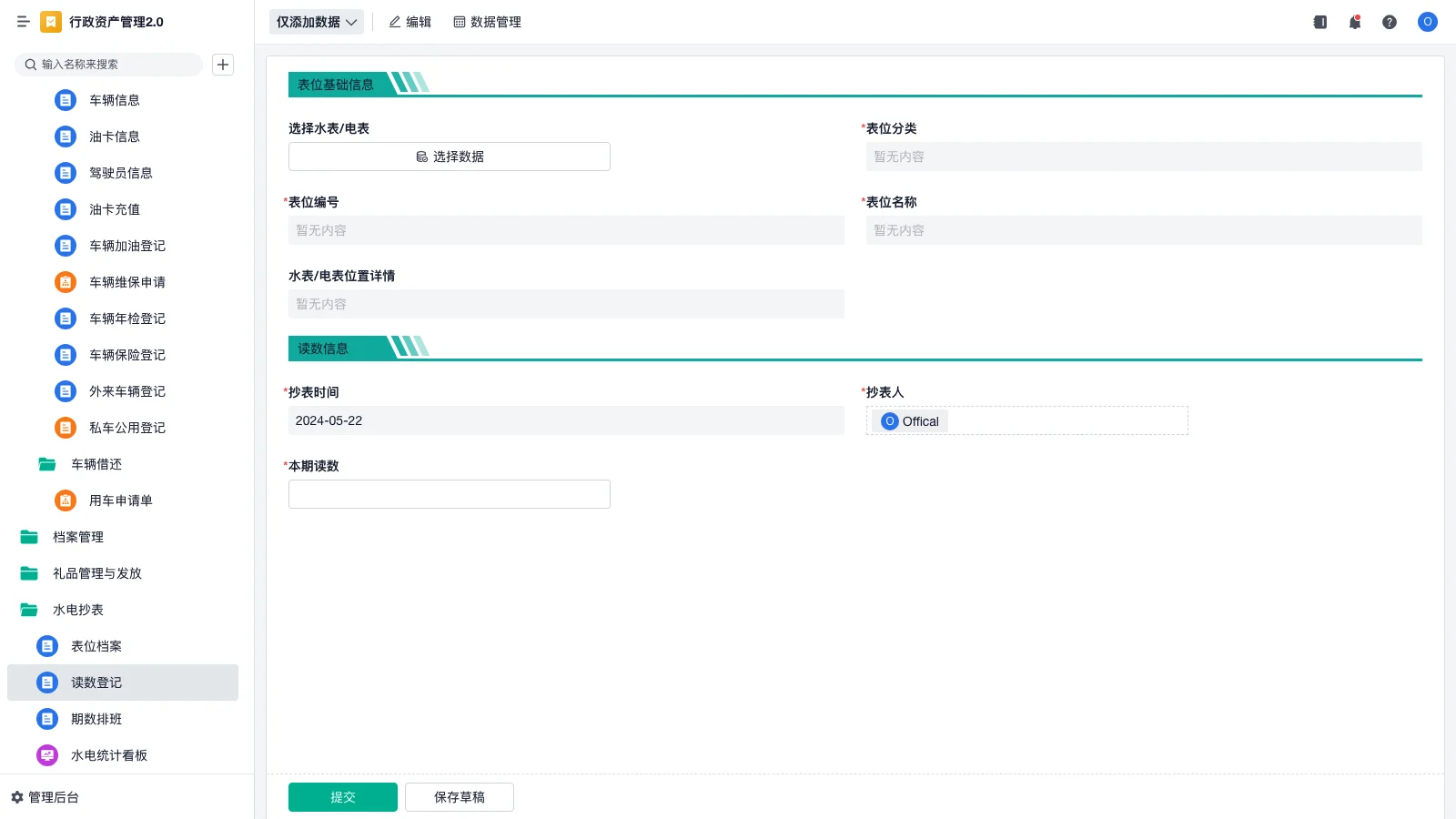Open the 表位档案 form icon
This screenshot has width=1456, height=819.
(47, 646)
